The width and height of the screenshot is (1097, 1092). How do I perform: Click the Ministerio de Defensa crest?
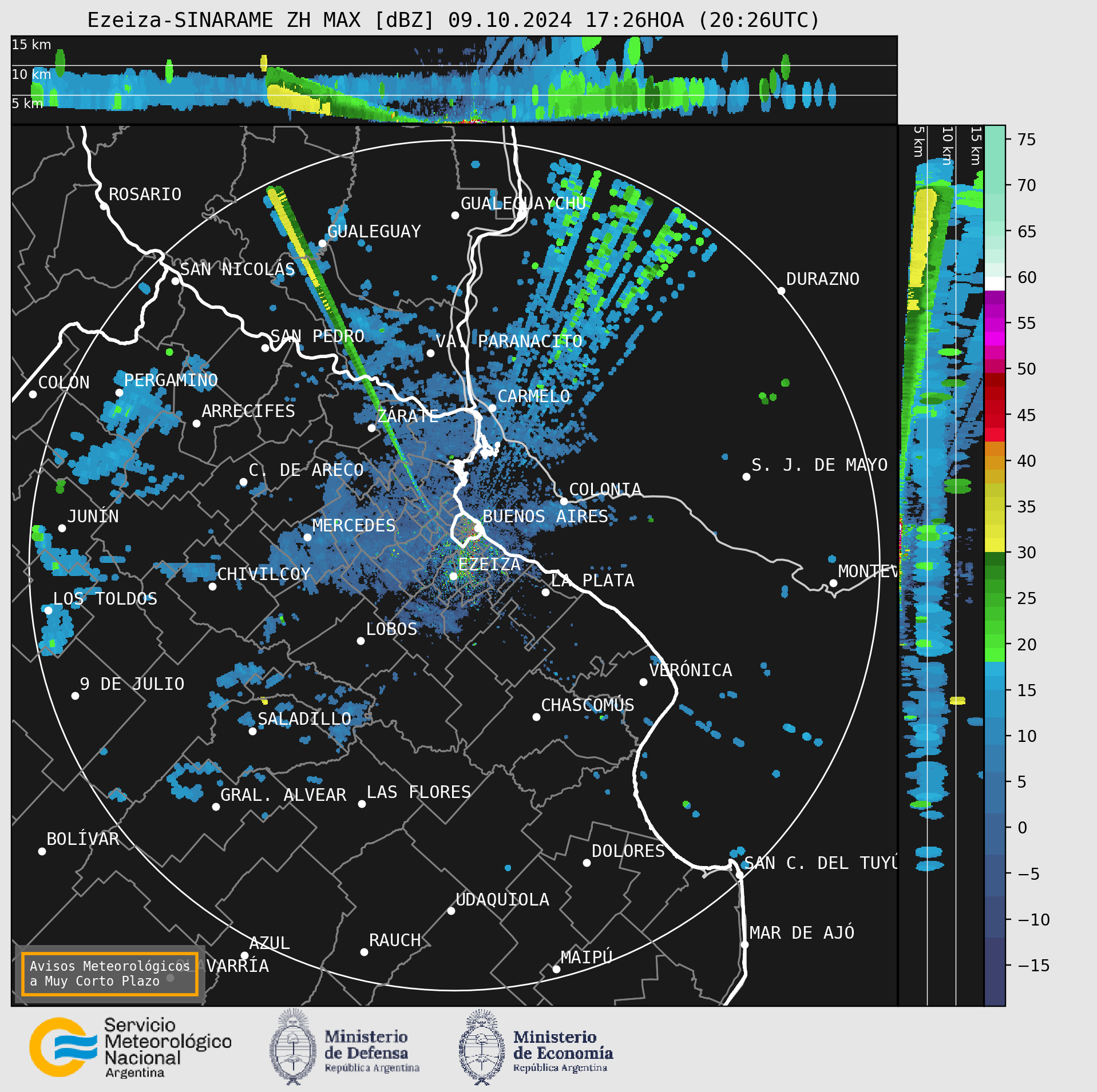(x=293, y=1047)
